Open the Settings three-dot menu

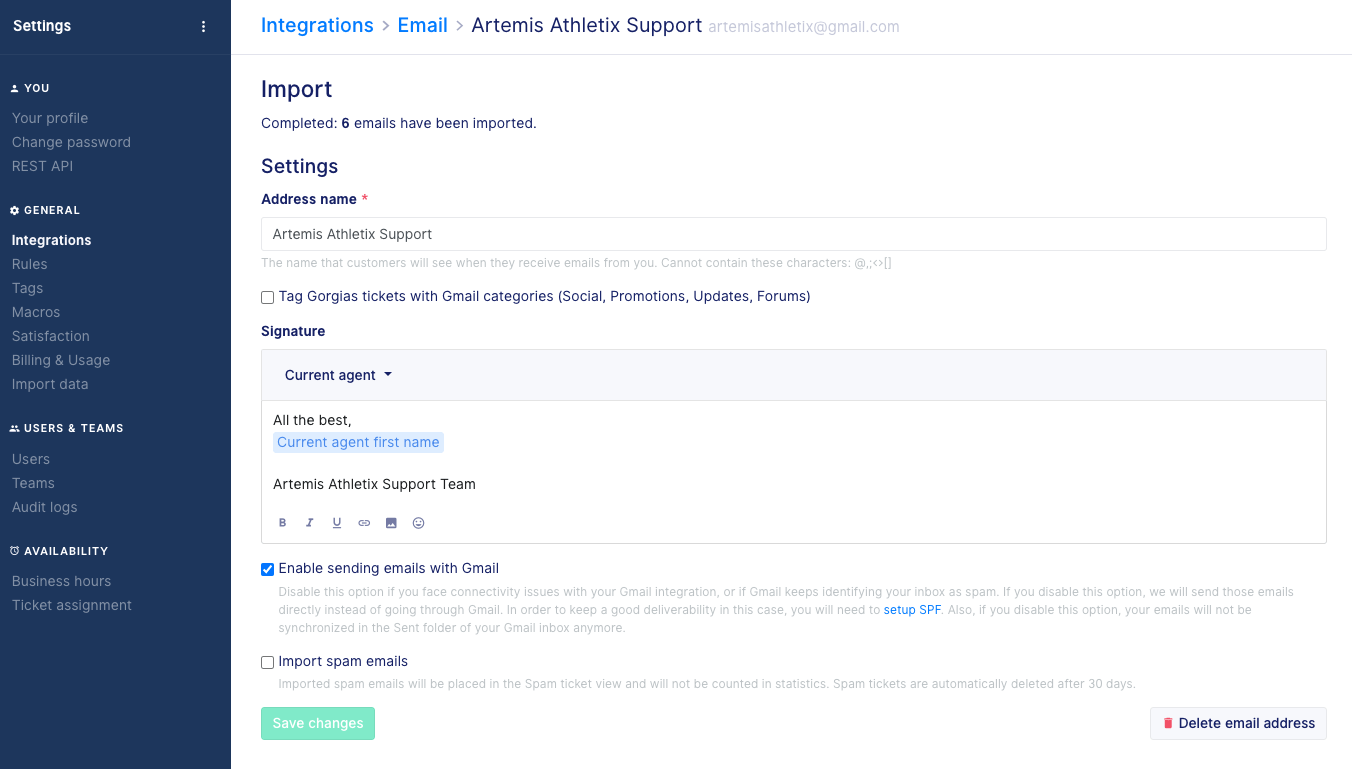tap(204, 27)
